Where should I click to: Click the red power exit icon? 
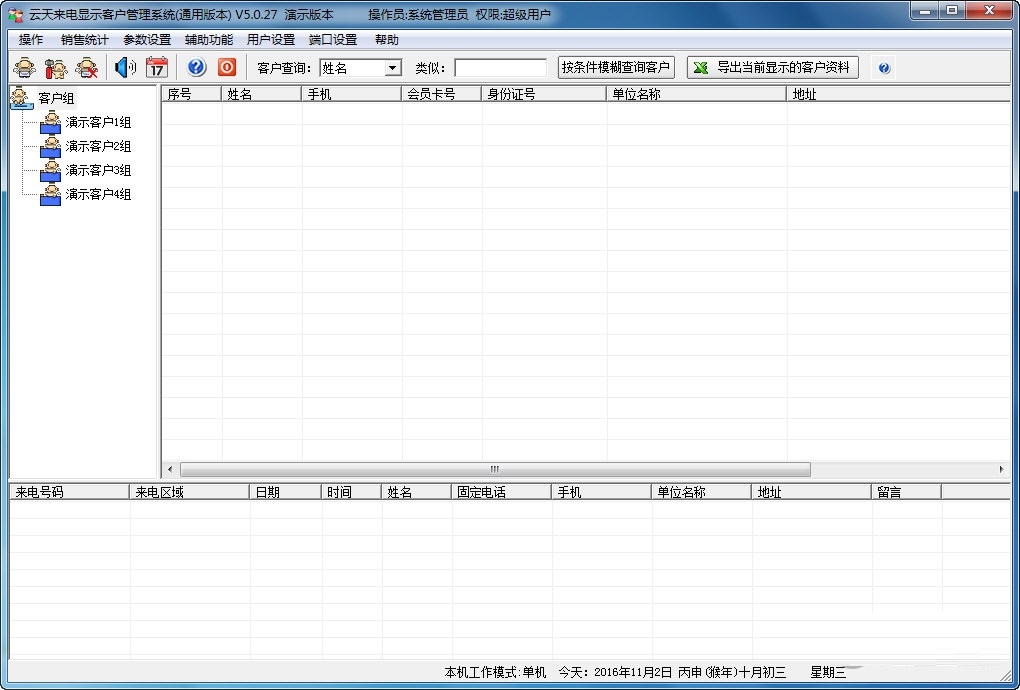[227, 68]
